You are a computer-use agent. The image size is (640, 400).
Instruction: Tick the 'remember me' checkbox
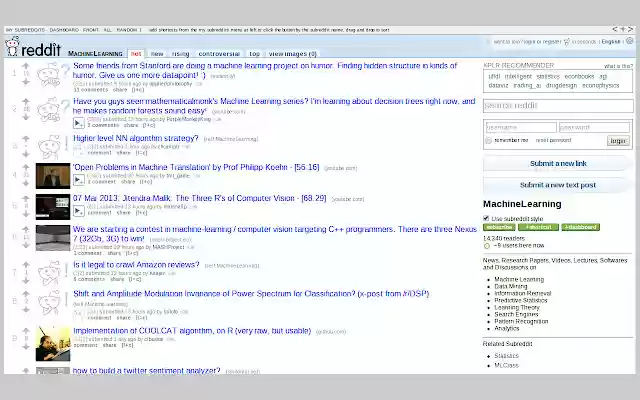point(488,140)
